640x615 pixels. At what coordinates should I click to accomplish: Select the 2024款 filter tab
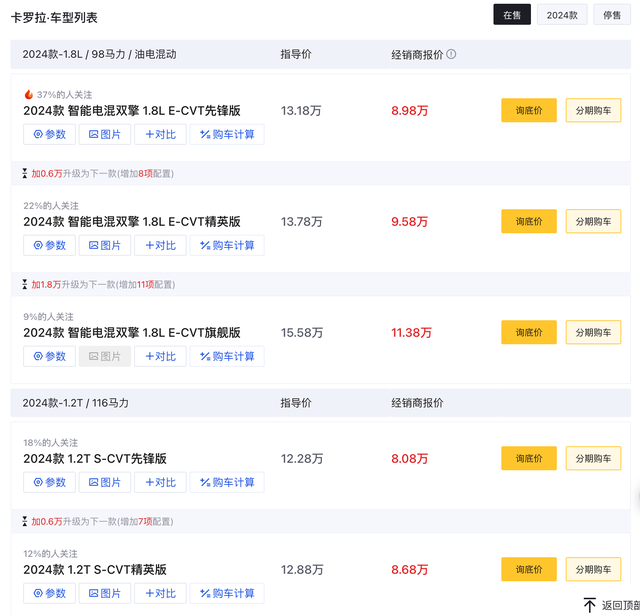click(562, 15)
